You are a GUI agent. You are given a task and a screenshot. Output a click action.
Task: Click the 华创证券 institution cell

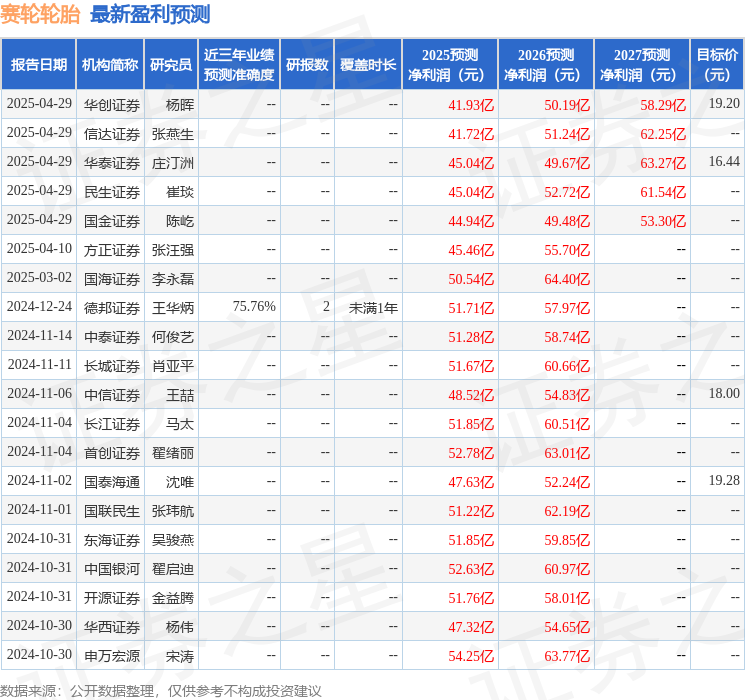click(x=112, y=105)
